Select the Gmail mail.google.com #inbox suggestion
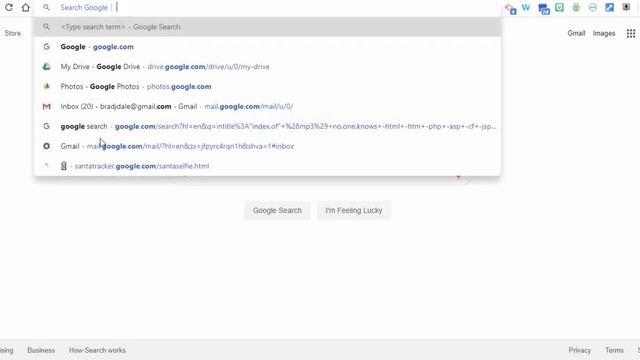Viewport: 640px width, 360px height. click(x=268, y=146)
